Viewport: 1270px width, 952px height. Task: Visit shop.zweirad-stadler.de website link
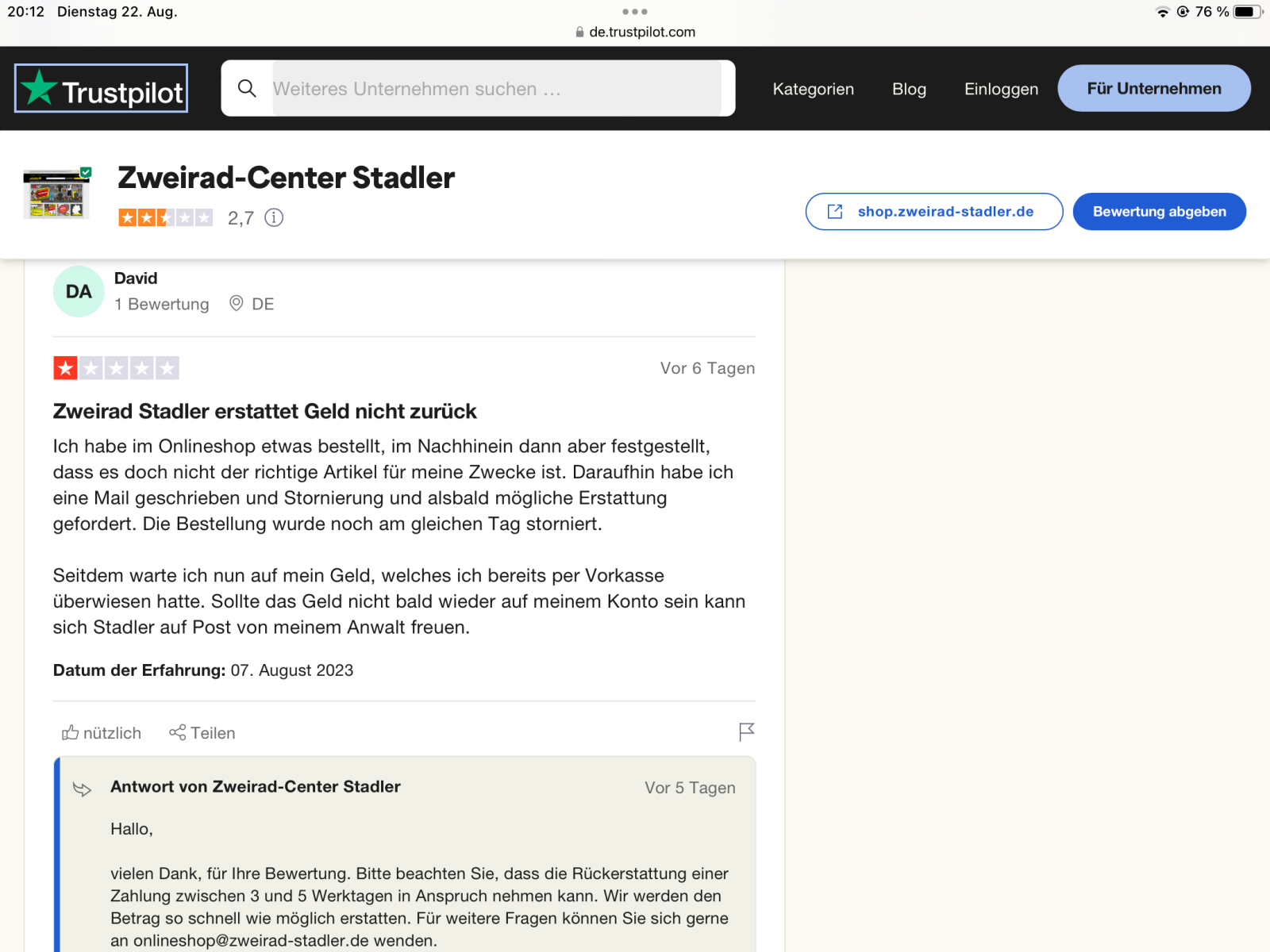click(934, 212)
